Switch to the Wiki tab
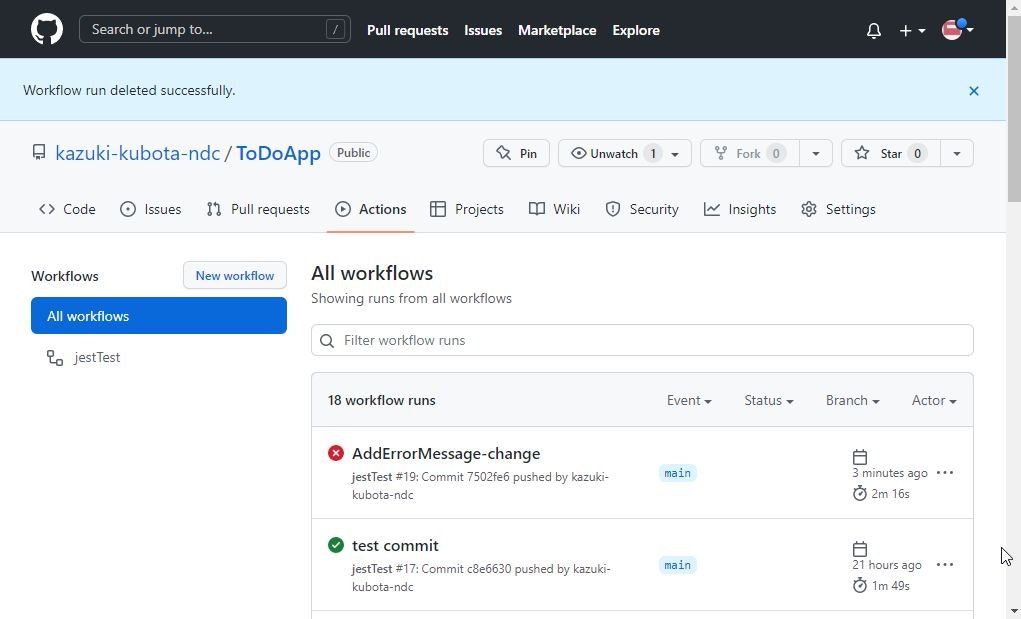The height and width of the screenshot is (619, 1021). [x=554, y=209]
